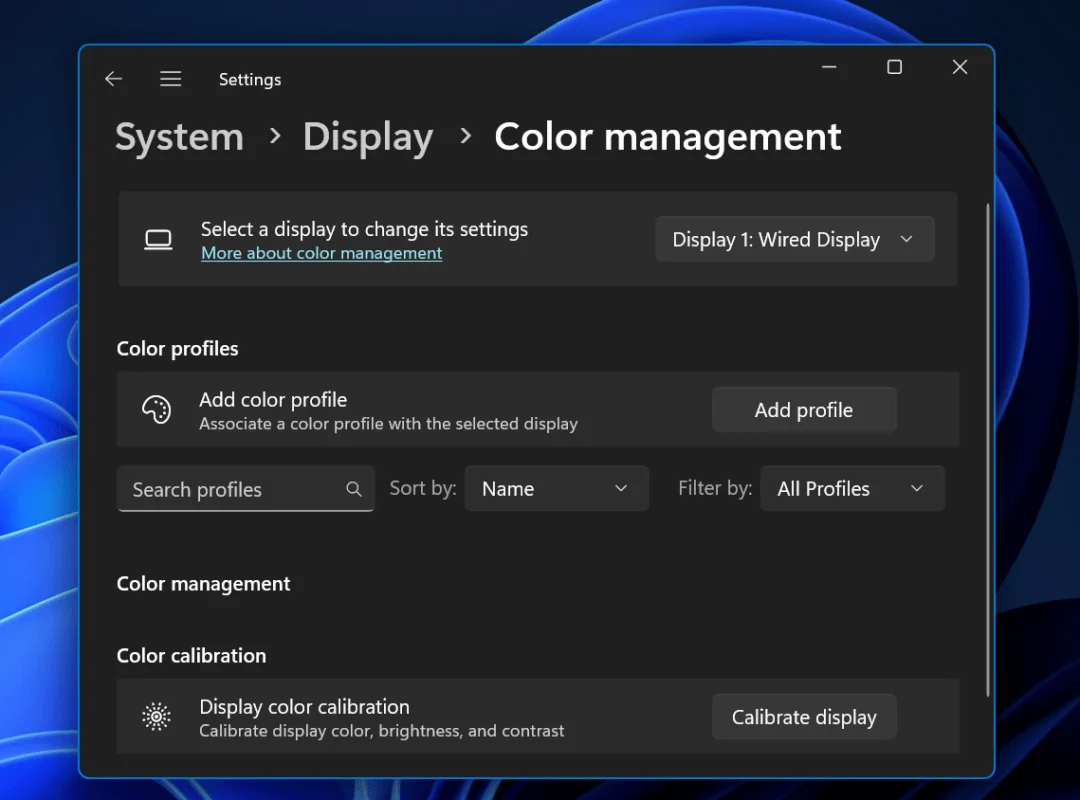Click the back arrow at the top left

click(x=113, y=78)
